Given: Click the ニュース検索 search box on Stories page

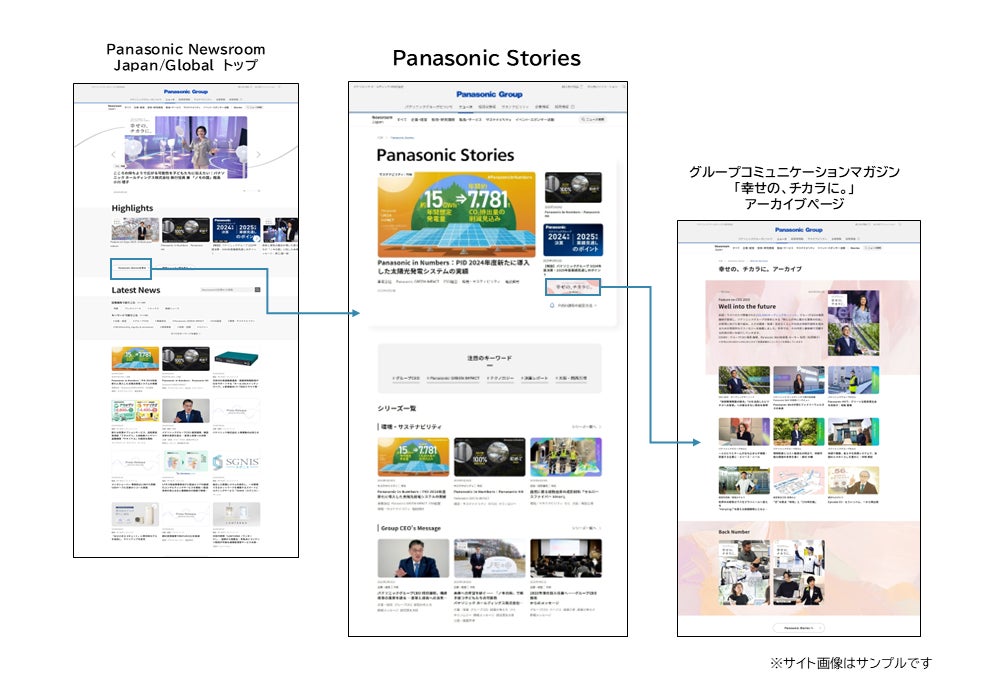Looking at the screenshot, I should (x=592, y=119).
